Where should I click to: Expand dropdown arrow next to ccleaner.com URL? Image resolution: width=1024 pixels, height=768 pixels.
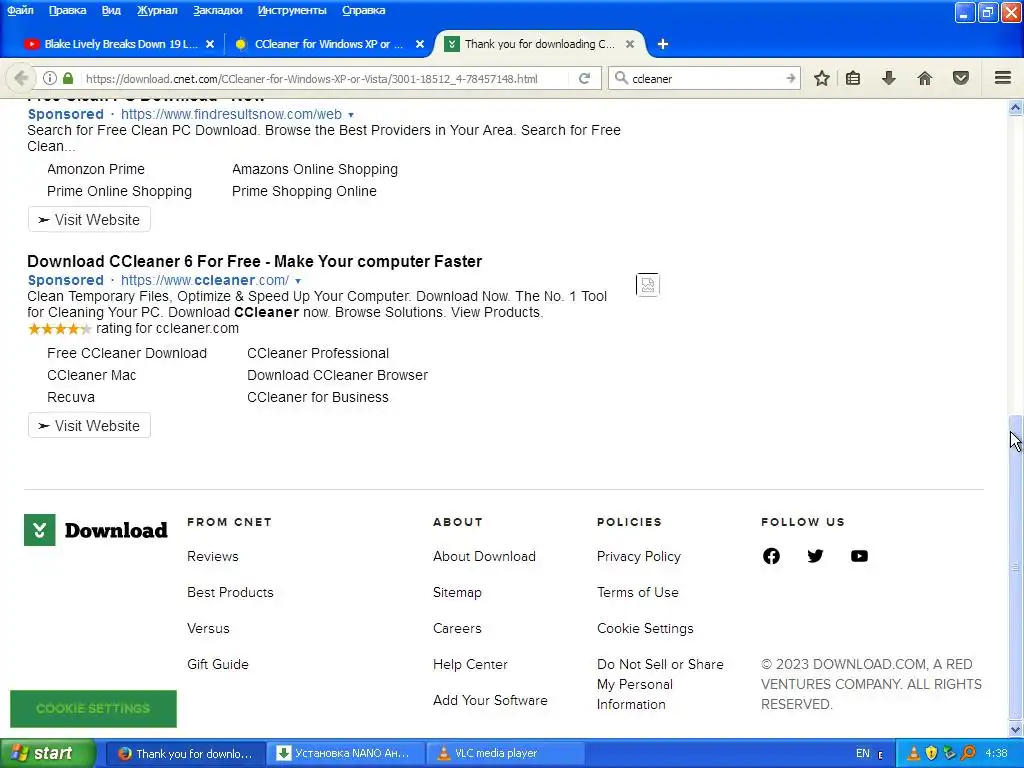pos(298,281)
